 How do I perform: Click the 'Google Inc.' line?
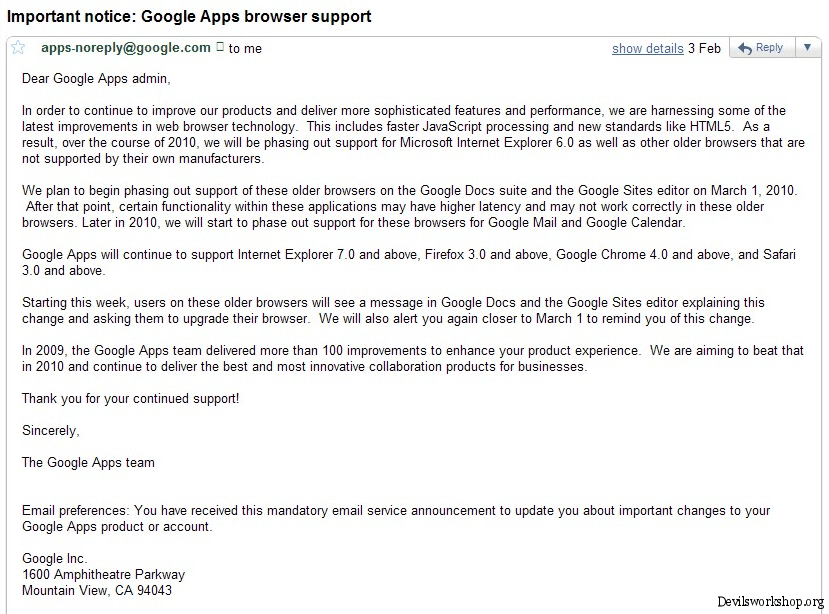pos(54,558)
